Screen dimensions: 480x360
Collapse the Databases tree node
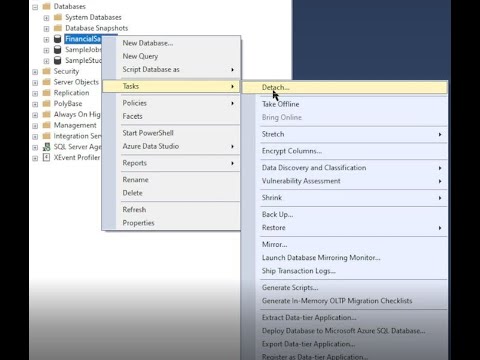(x=35, y=7)
